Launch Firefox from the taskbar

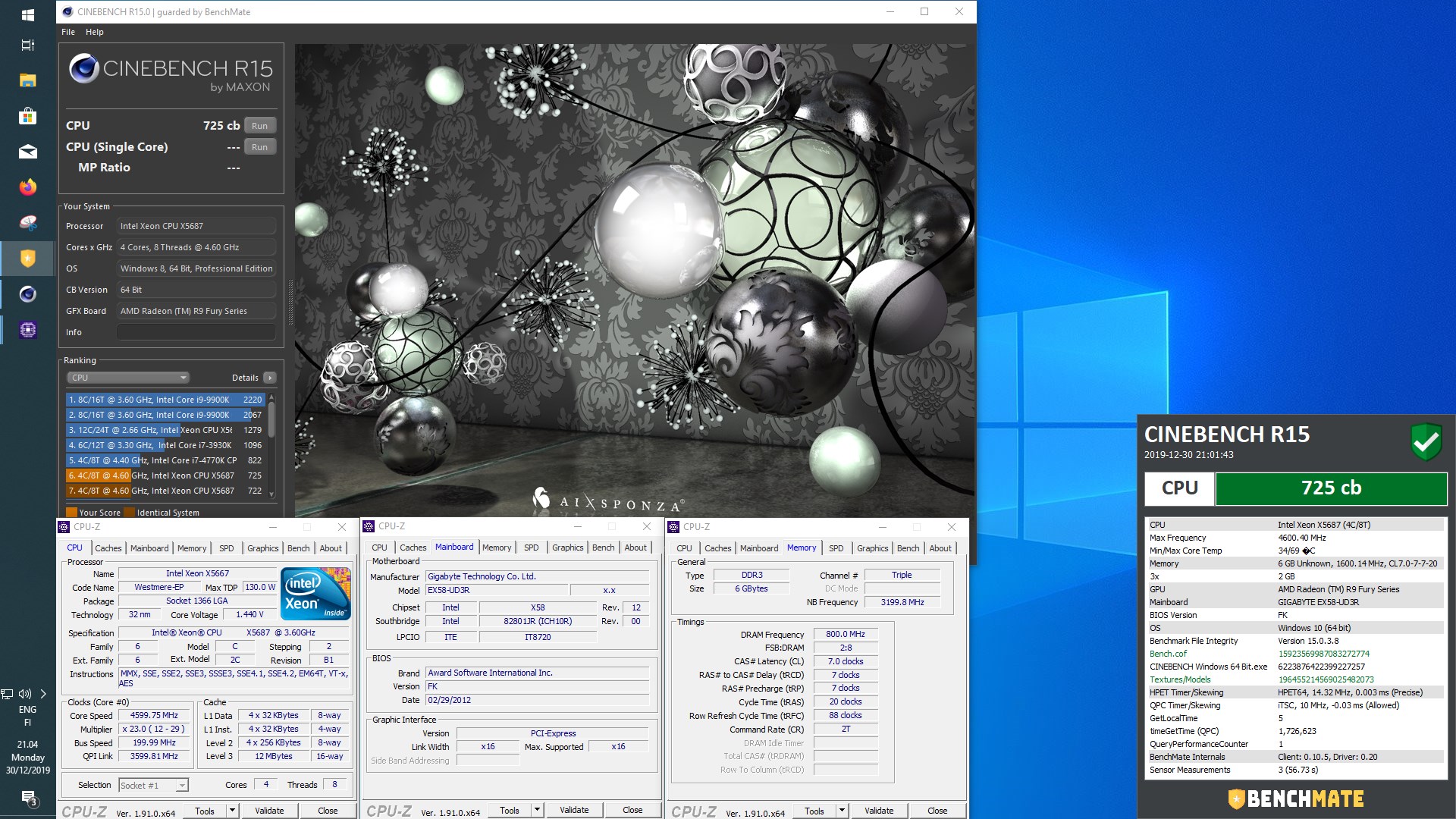(27, 187)
